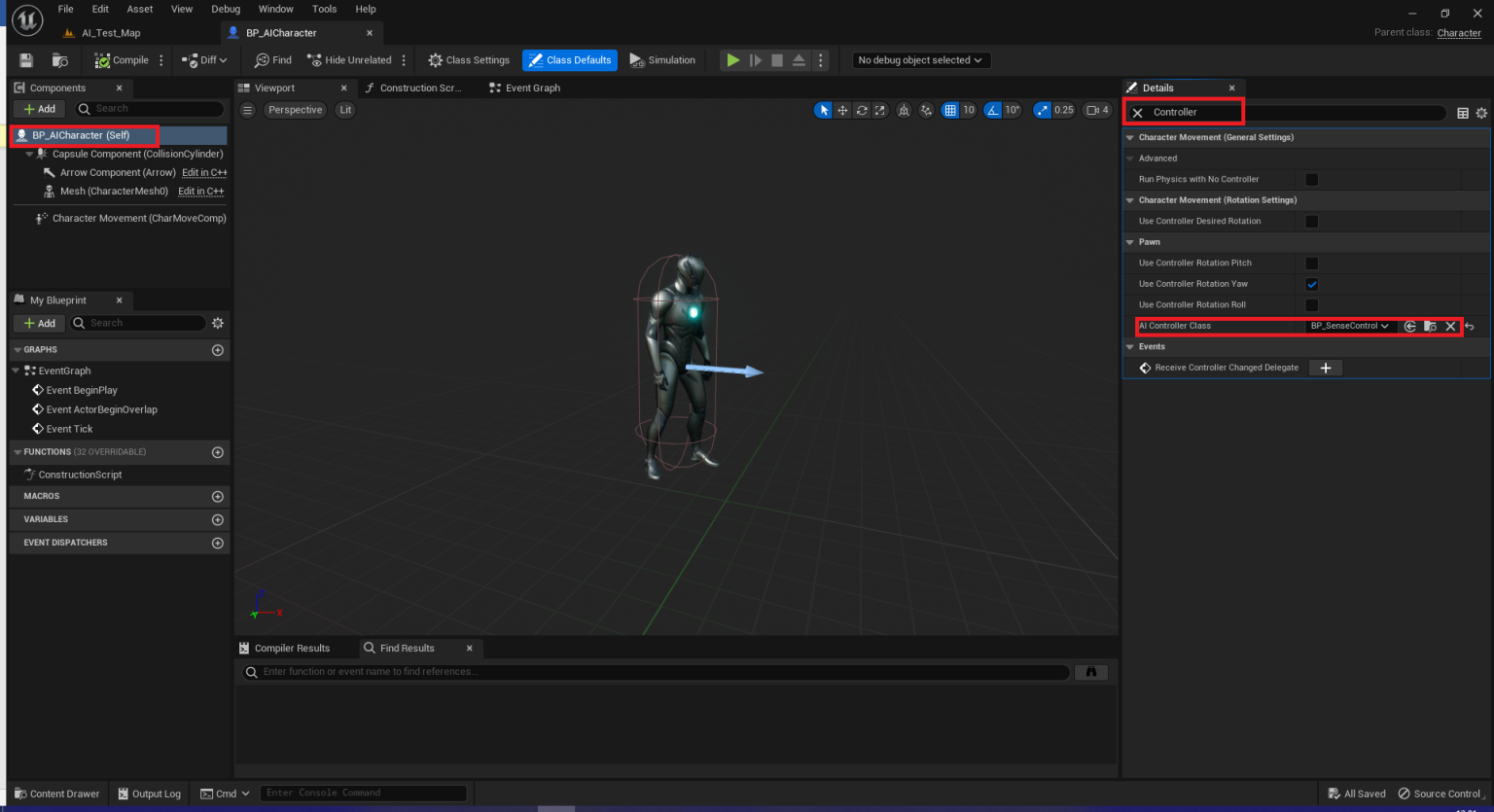Browse to BP_SenseControl in Content Browser
1494x812 pixels.
click(x=1430, y=326)
